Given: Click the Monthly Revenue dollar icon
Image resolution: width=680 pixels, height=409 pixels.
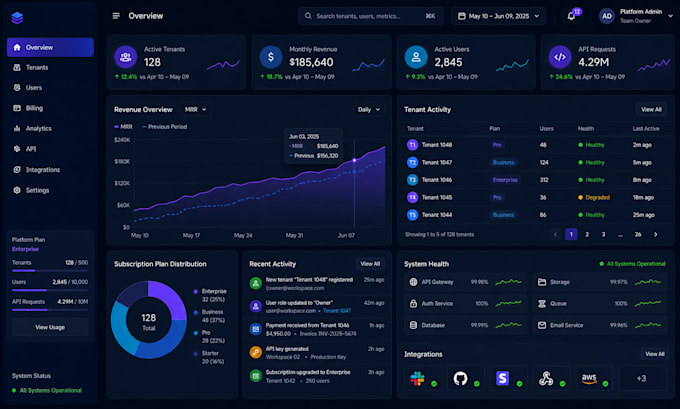Looking at the screenshot, I should (x=271, y=57).
